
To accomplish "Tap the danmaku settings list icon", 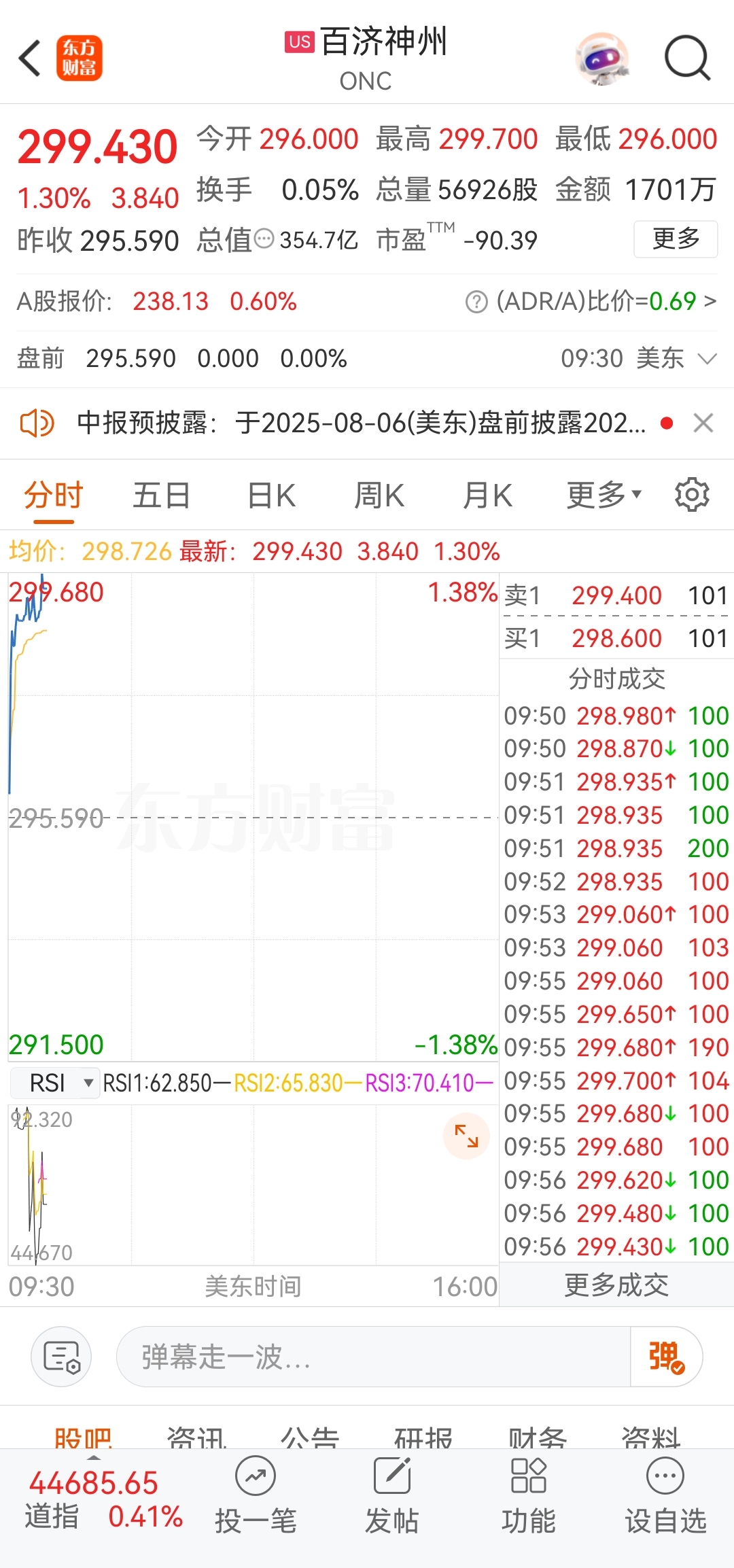I will pos(61,1357).
